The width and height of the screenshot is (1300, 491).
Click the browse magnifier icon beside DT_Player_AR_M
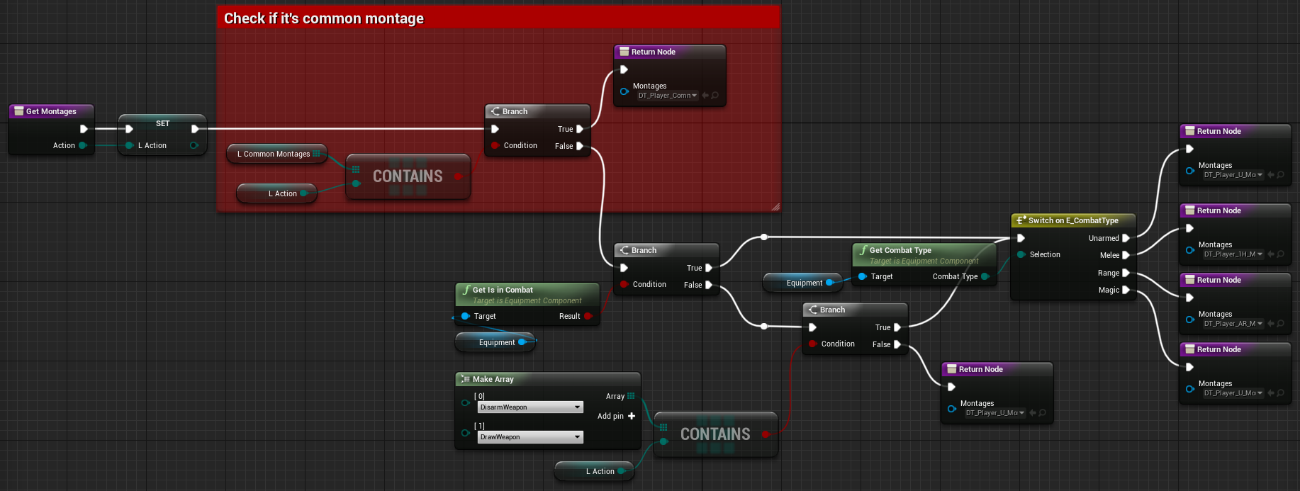point(1281,324)
